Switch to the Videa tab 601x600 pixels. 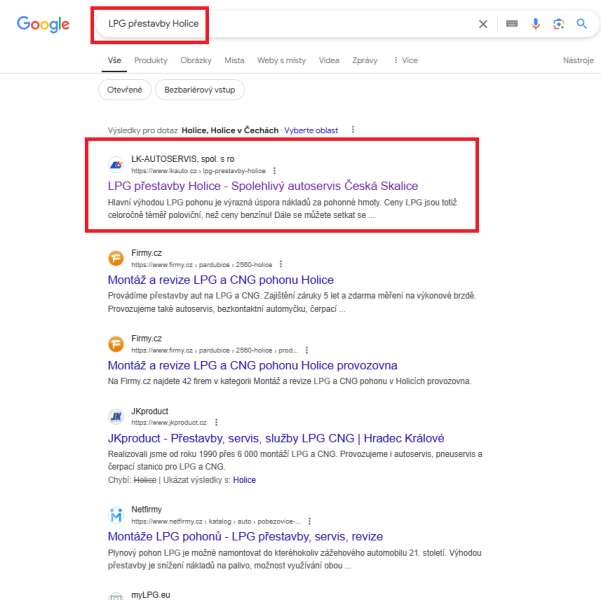(x=329, y=60)
